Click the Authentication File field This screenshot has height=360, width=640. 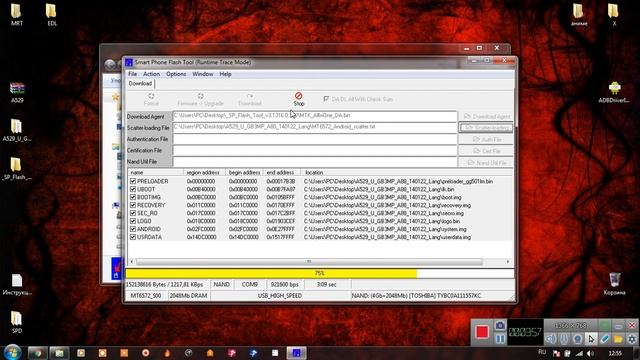[x=314, y=139]
